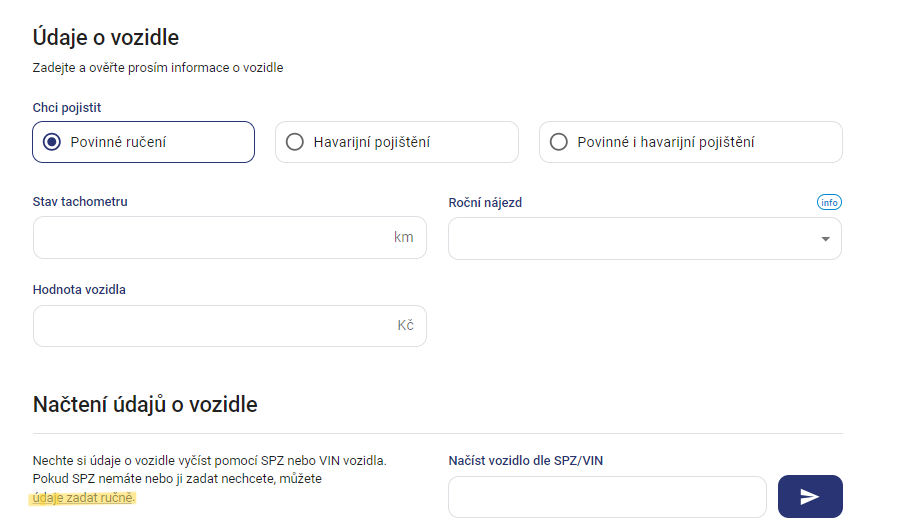The image size is (897, 532).
Task: Expand Roční nájezd using its arrow
Action: (825, 239)
